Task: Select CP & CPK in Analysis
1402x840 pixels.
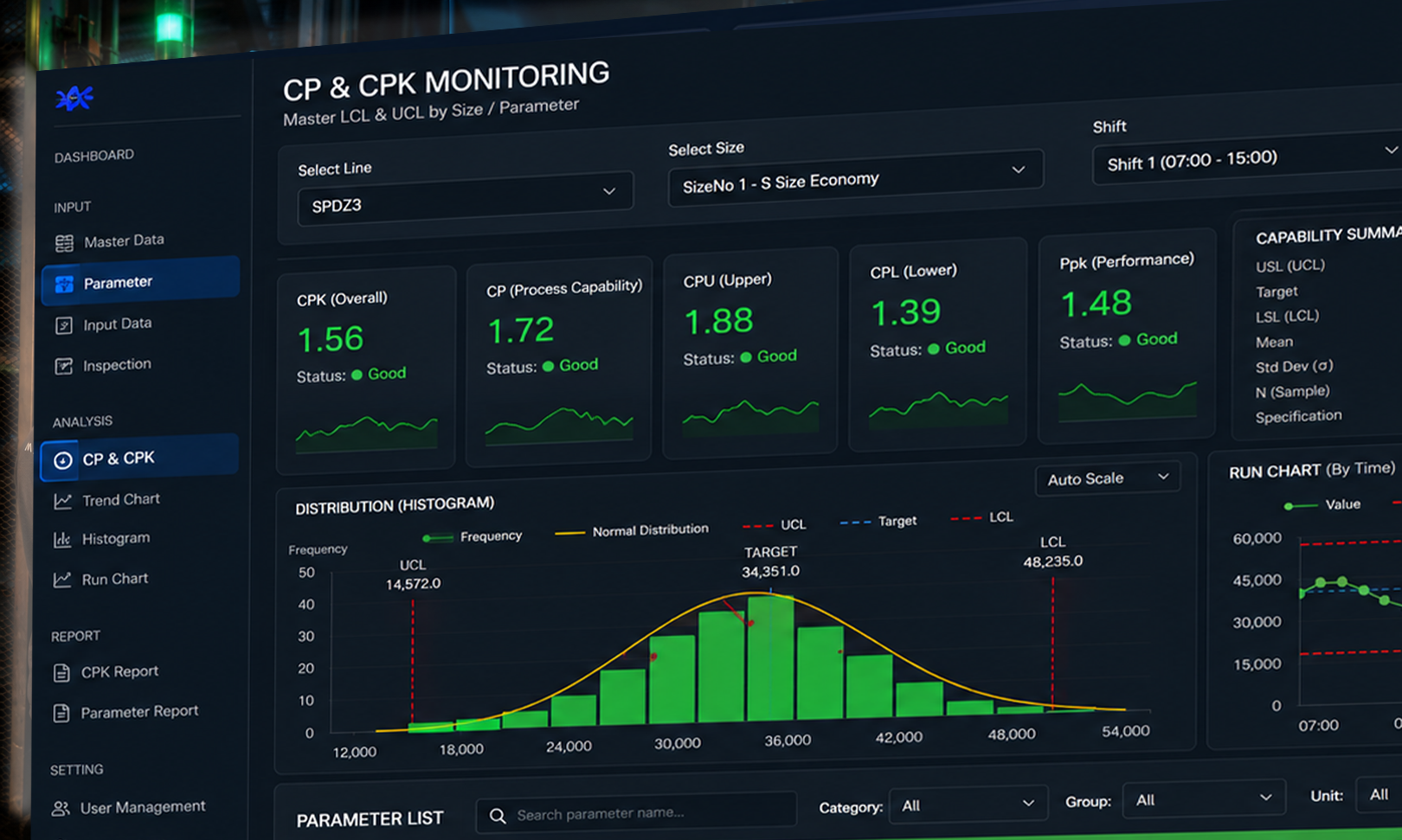Action: (139, 458)
